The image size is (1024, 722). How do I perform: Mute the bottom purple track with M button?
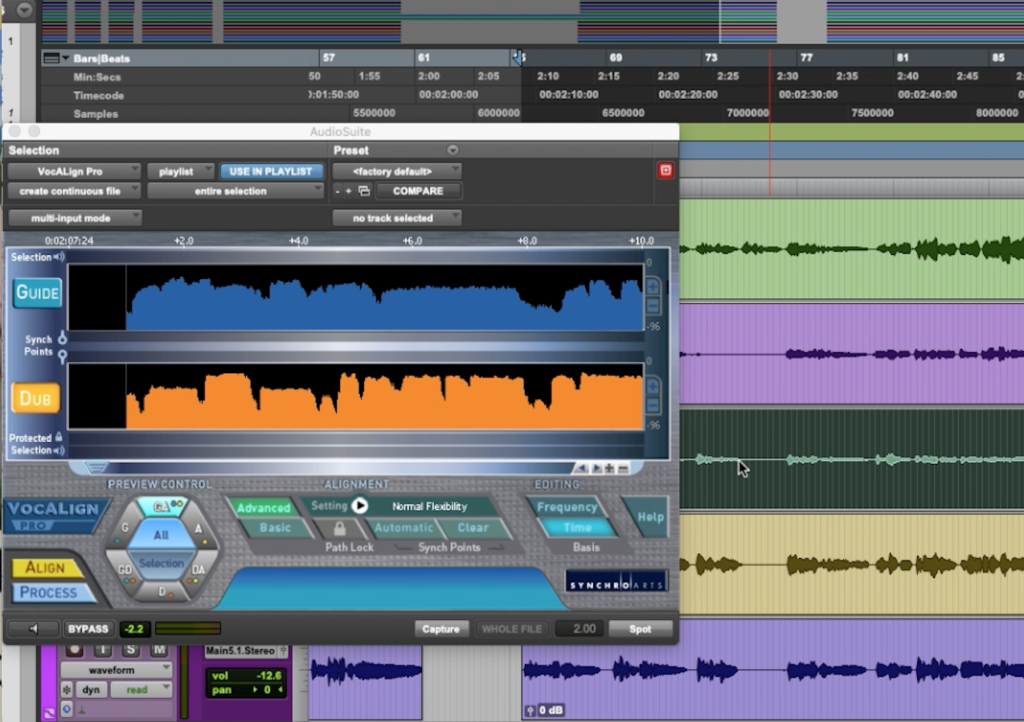click(x=160, y=649)
